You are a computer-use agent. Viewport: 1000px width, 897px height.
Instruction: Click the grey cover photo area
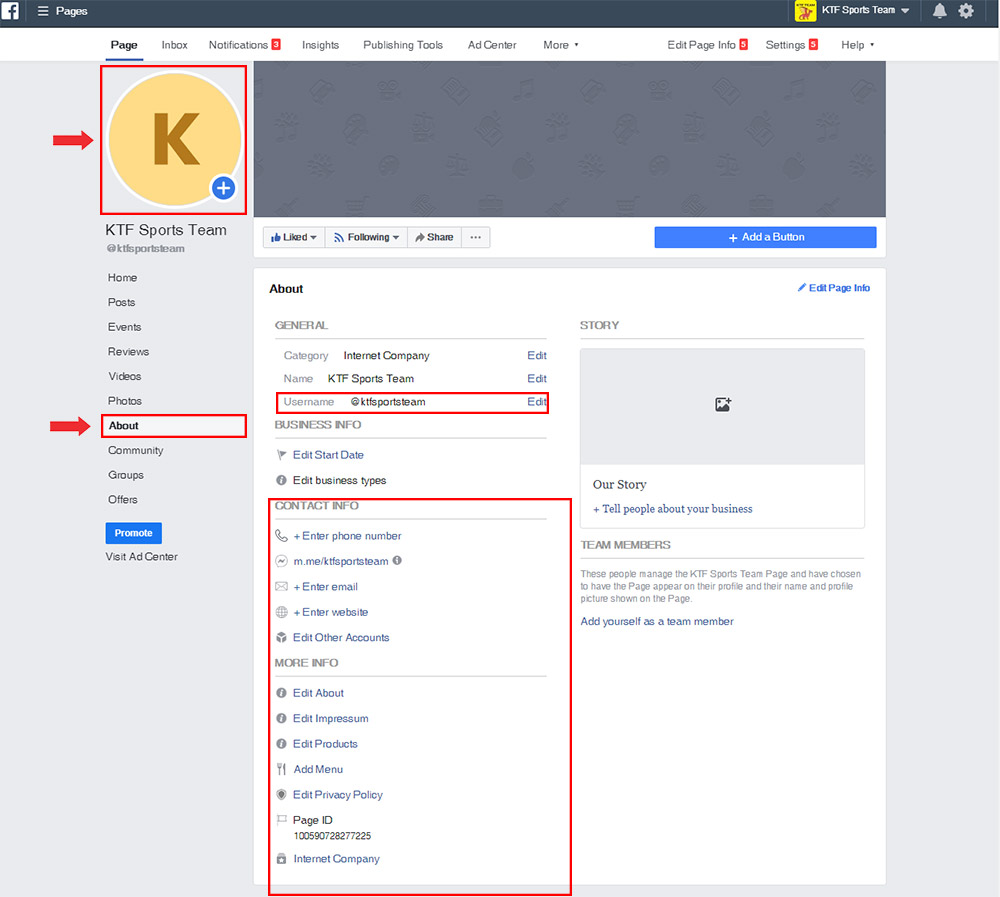click(x=570, y=139)
